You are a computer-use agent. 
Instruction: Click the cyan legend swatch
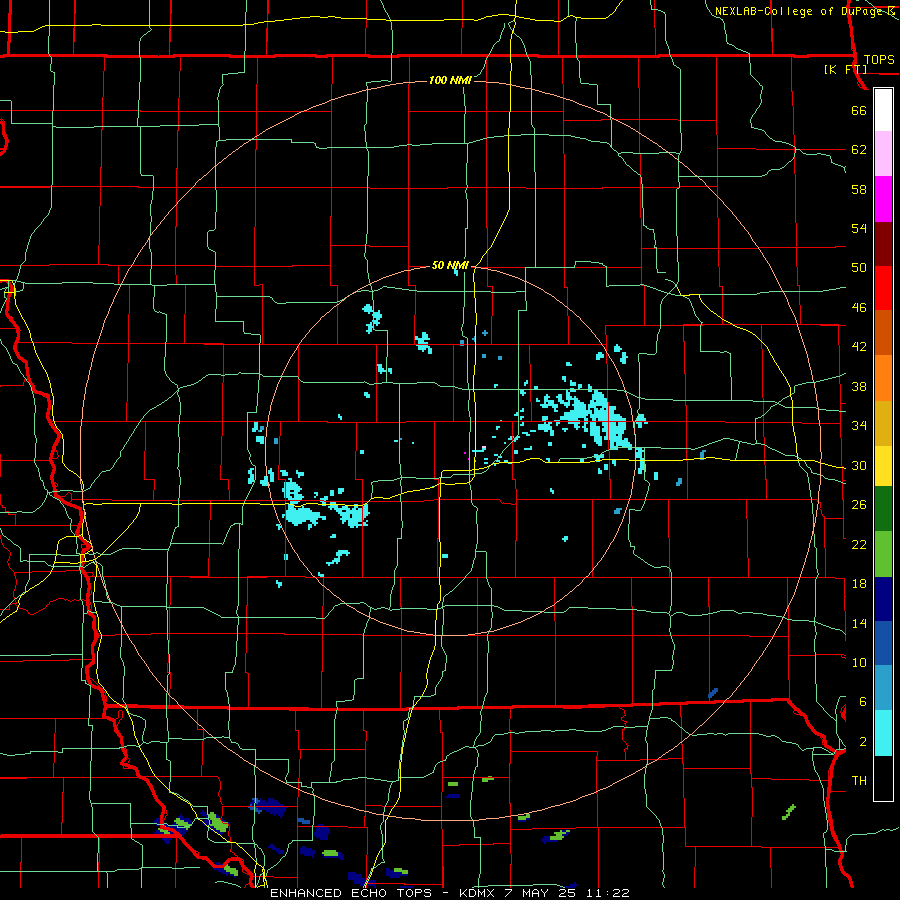[883, 733]
